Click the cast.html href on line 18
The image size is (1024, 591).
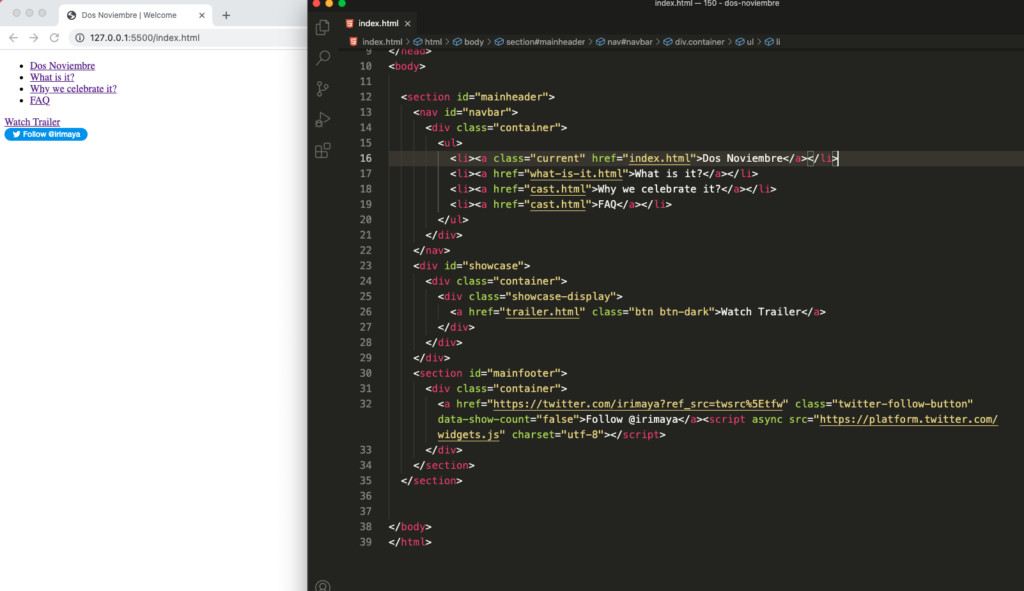coord(558,189)
